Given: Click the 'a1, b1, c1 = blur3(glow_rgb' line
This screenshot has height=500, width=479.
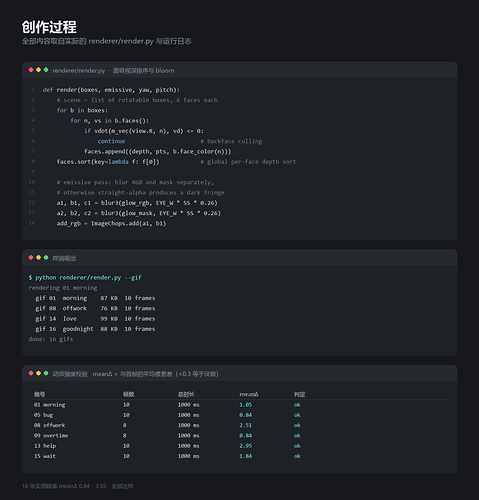Looking at the screenshot, I should [137, 203].
